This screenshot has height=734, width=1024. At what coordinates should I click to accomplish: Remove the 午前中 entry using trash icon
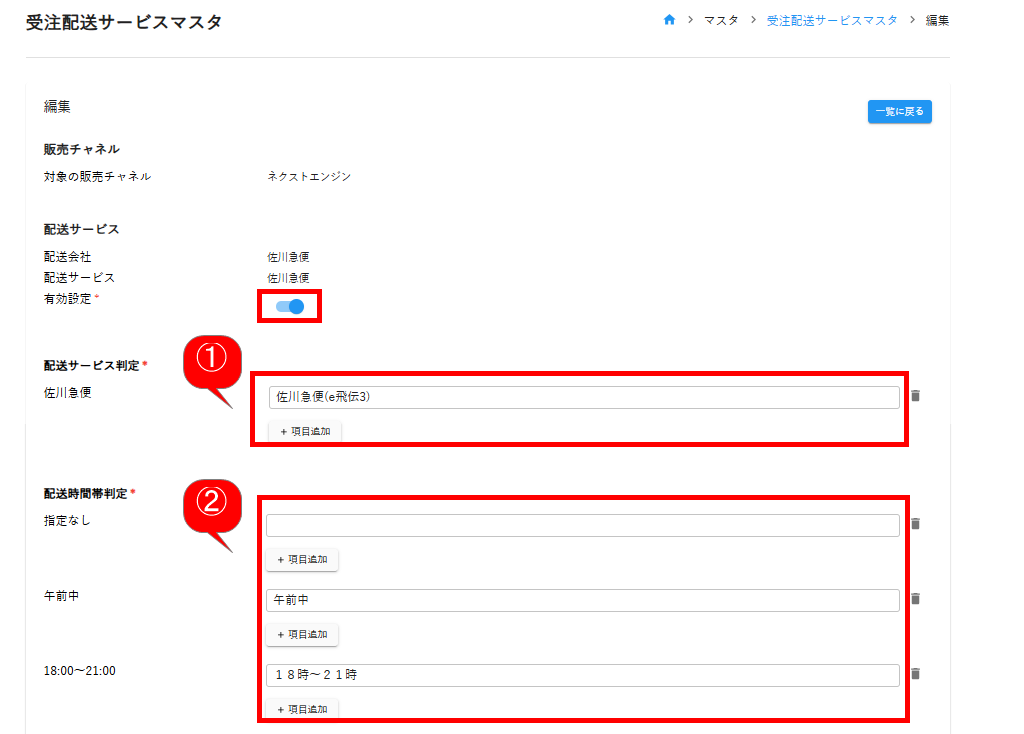(x=915, y=599)
